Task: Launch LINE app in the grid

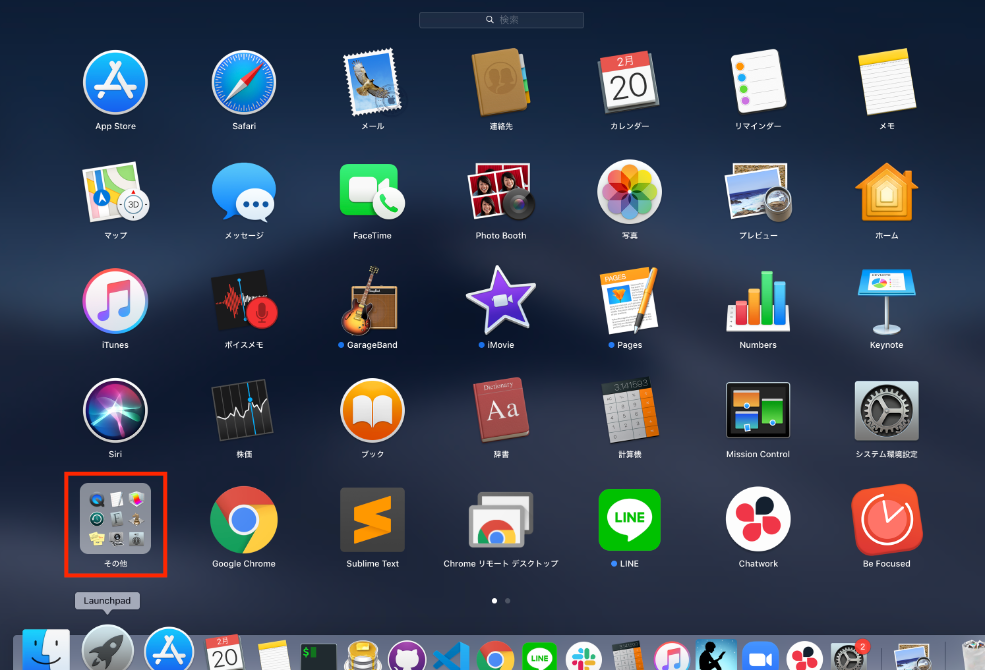Action: click(629, 520)
